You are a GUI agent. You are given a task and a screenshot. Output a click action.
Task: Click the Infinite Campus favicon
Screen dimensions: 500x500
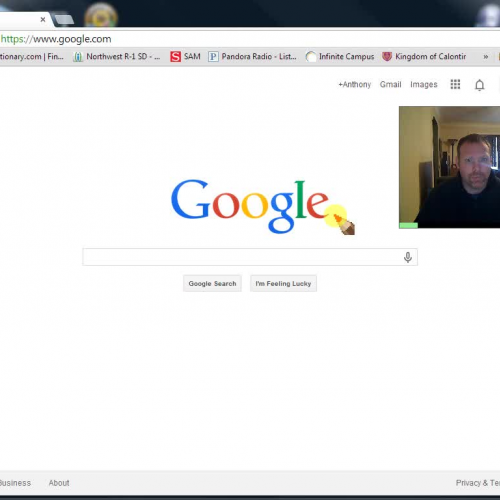(x=311, y=57)
